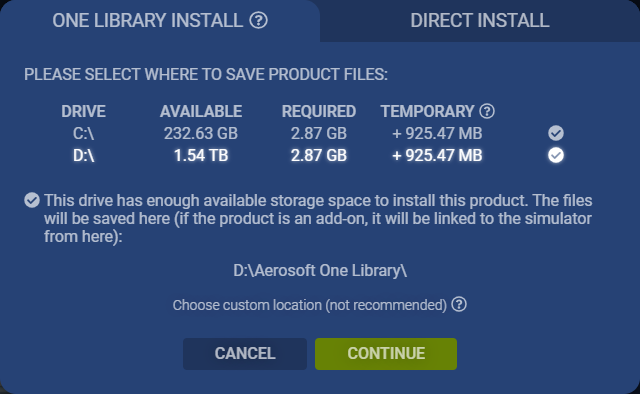Click the Temporary column header
Image resolution: width=640 pixels, height=394 pixels.
click(427, 111)
